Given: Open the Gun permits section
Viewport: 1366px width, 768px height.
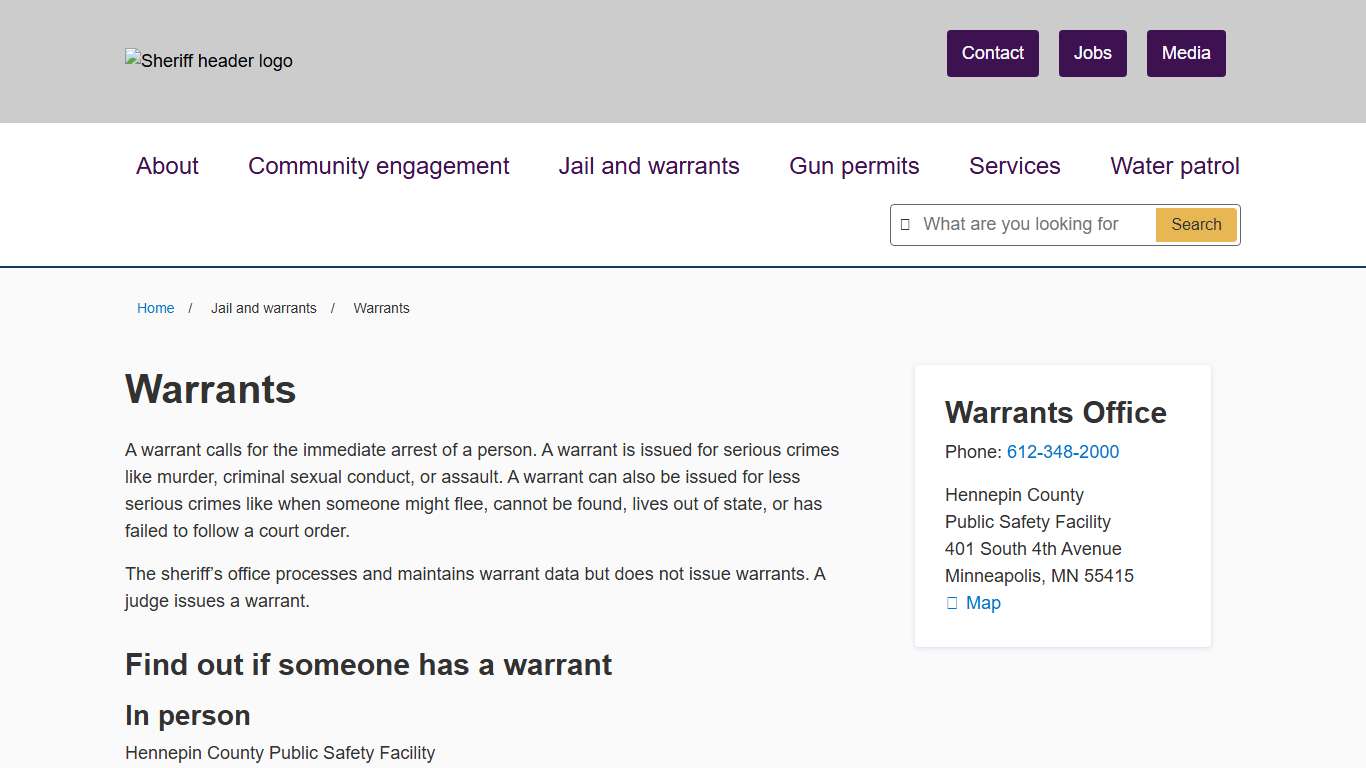Looking at the screenshot, I should pyautogui.click(x=854, y=166).
